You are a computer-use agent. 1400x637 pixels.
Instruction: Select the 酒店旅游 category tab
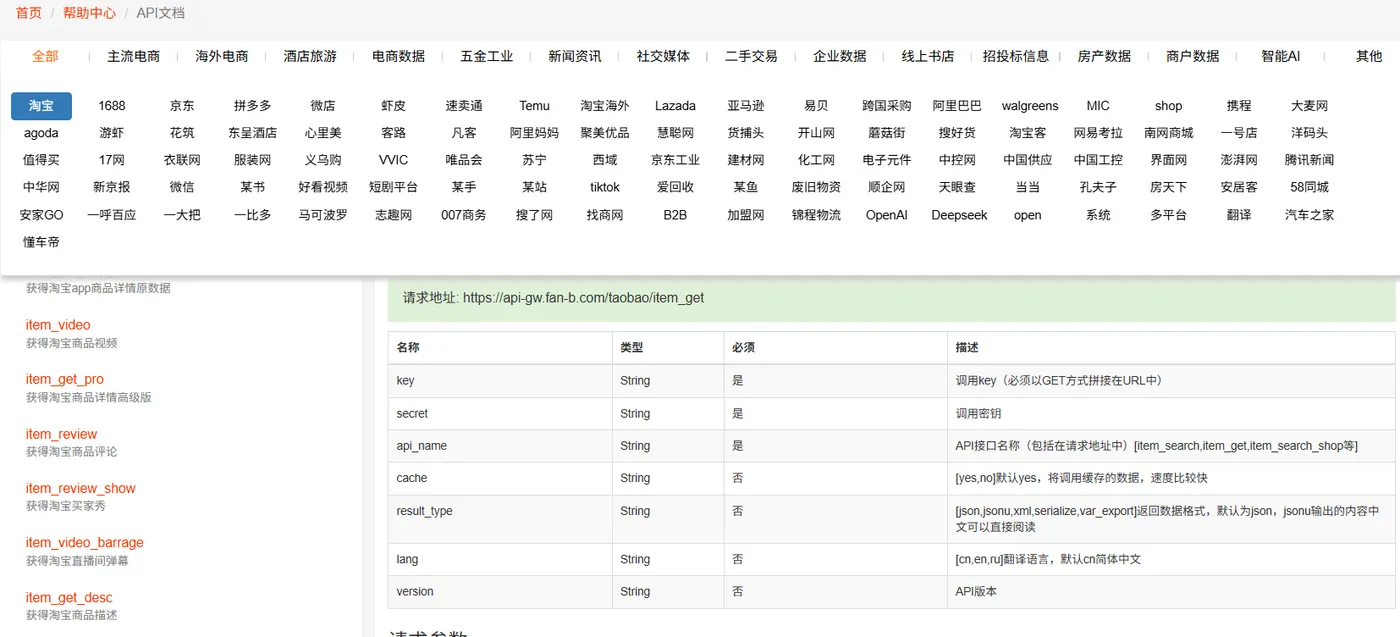310,57
